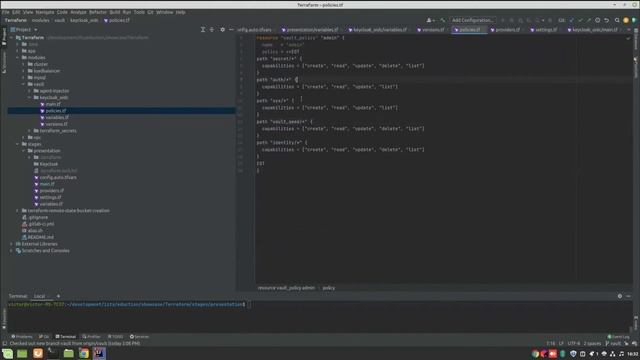Expand the cluster folder
The image size is (640, 360).
click(x=23, y=64)
